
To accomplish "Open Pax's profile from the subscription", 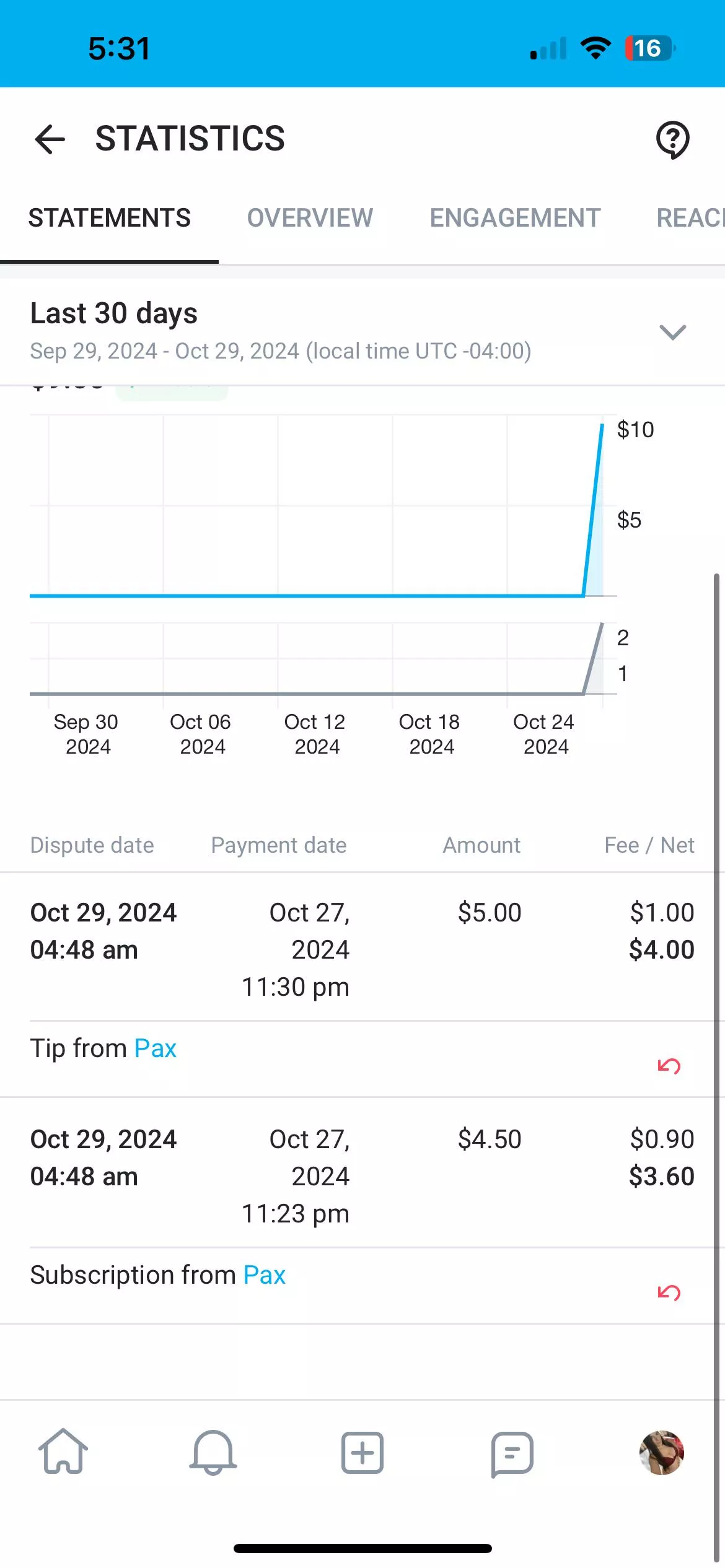I will (265, 1275).
